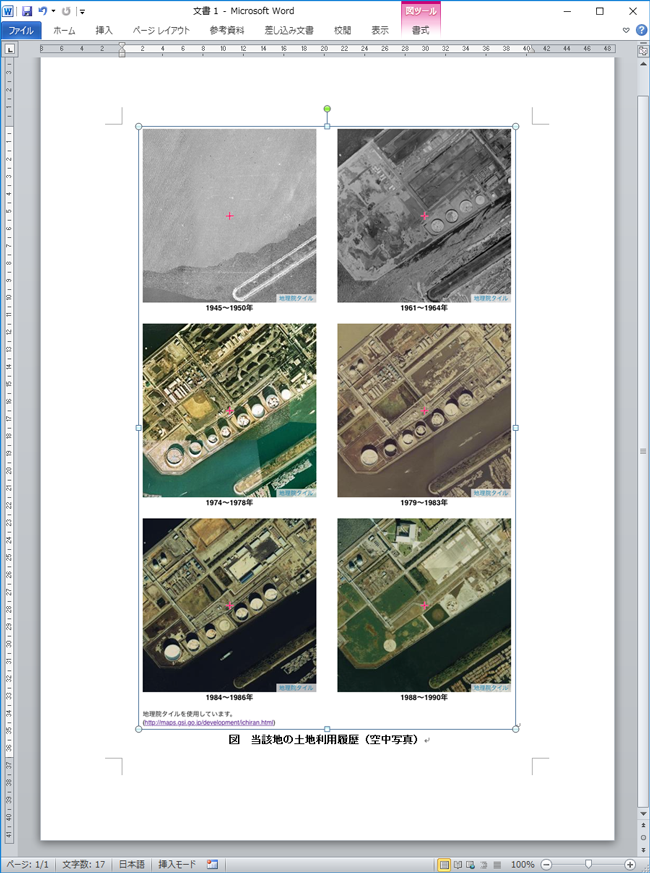Switch to the 表示 tab
The image size is (650, 873).
(380, 30)
